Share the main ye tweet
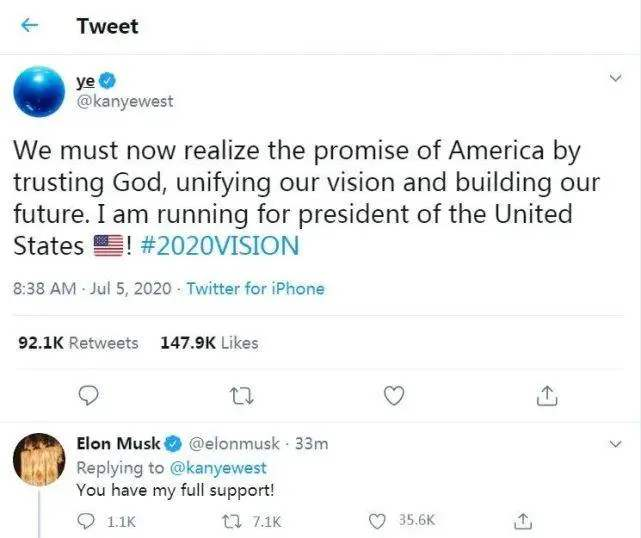The height and width of the screenshot is (538, 641). (x=546, y=396)
